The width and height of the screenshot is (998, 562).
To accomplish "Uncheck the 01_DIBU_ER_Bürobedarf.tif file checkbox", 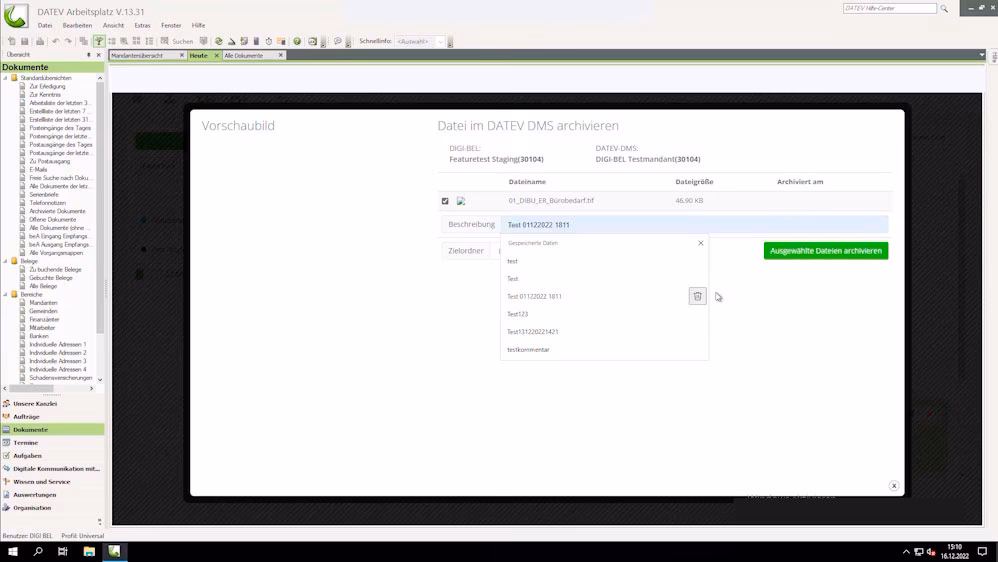I will 445,201.
